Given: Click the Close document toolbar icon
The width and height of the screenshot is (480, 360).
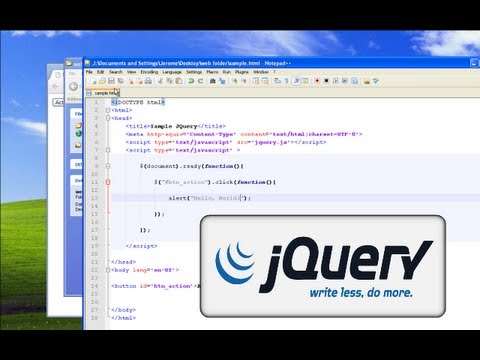Looking at the screenshot, I should coord(131,81).
